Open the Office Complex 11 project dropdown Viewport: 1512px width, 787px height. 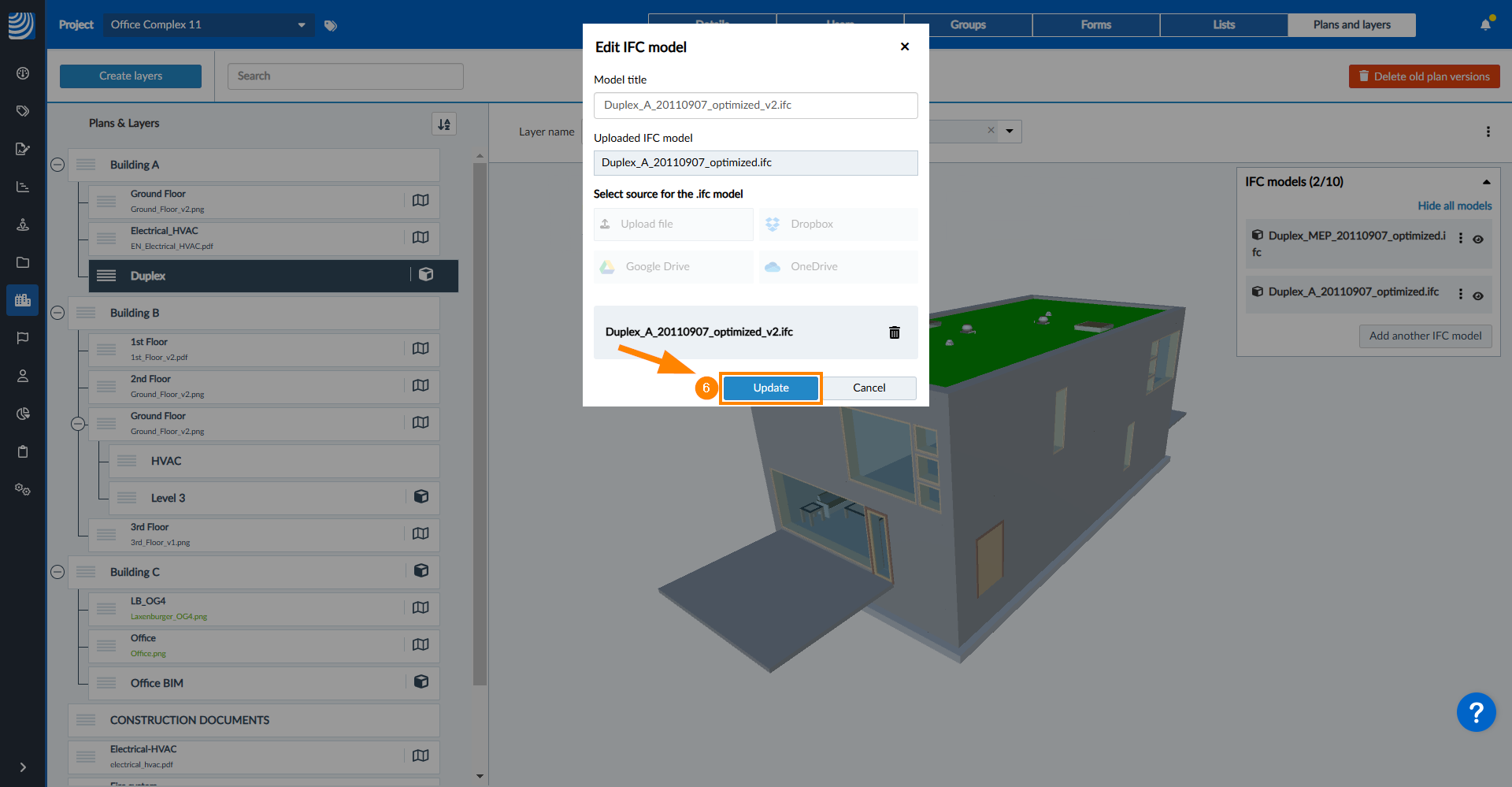(208, 25)
